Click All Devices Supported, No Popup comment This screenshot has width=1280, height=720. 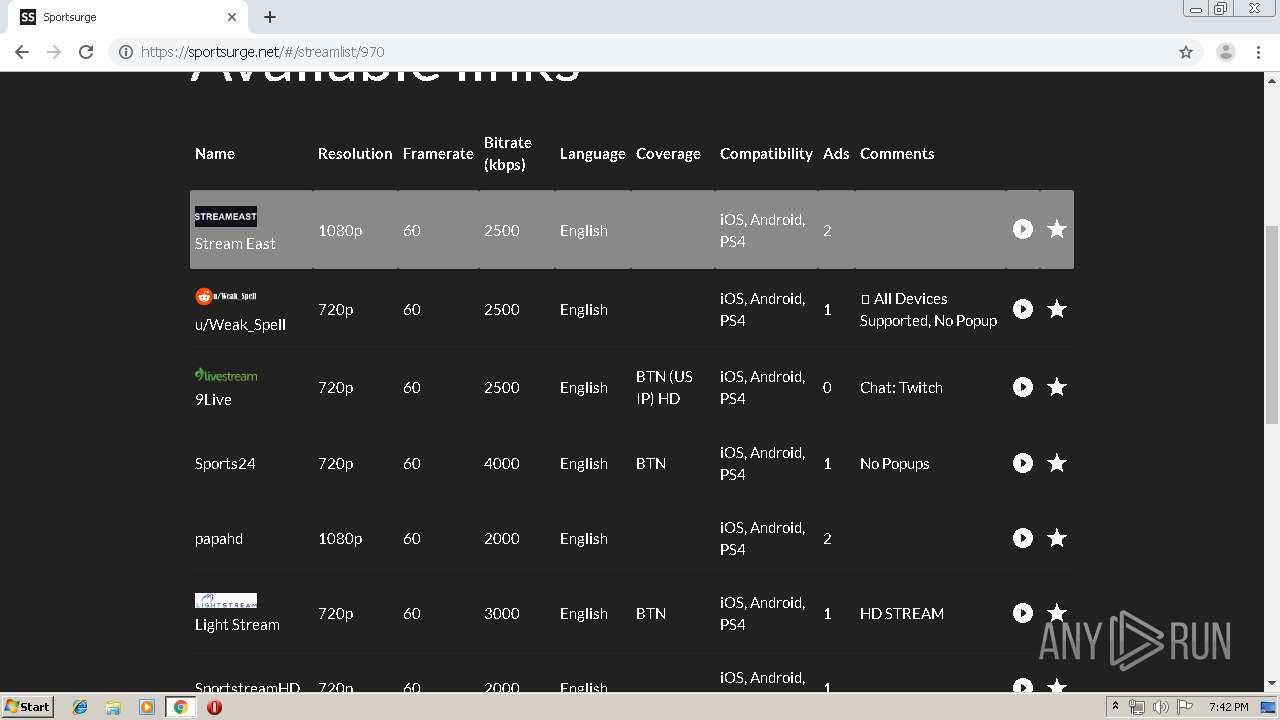929,309
